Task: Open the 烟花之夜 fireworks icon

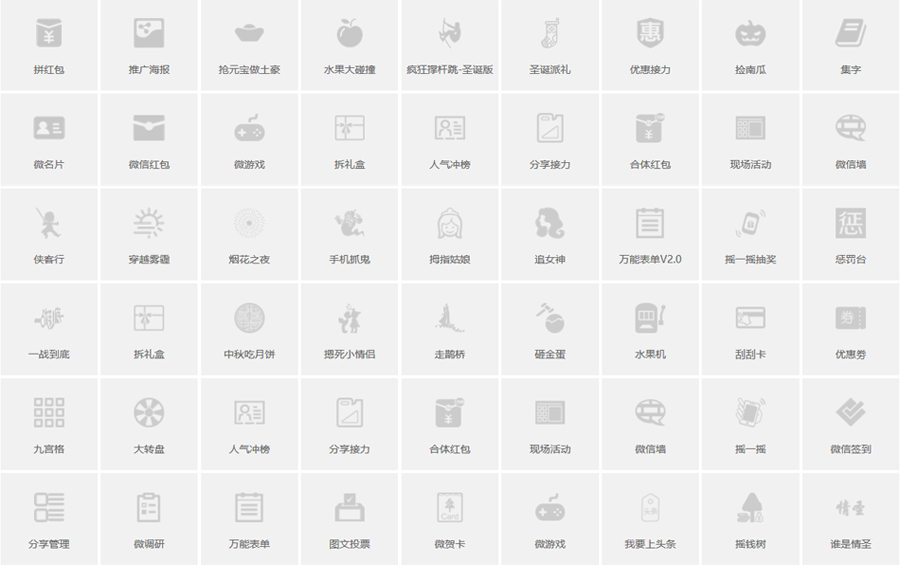Action: (x=249, y=223)
